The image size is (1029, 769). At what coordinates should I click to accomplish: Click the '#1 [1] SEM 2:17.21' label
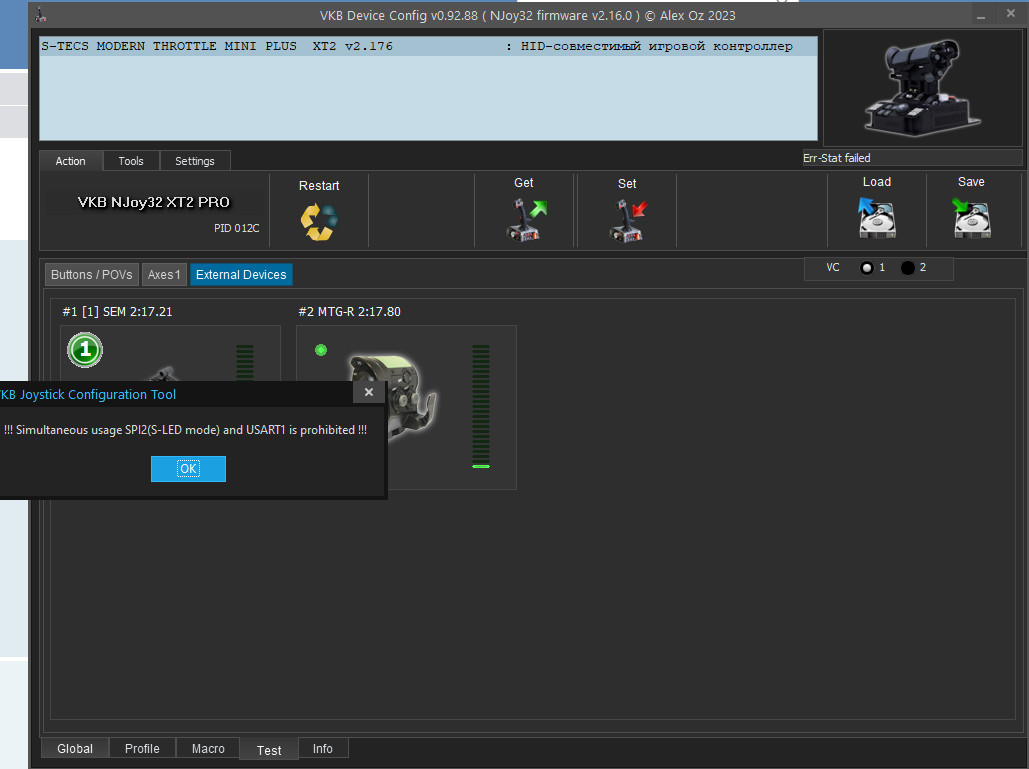pos(117,312)
